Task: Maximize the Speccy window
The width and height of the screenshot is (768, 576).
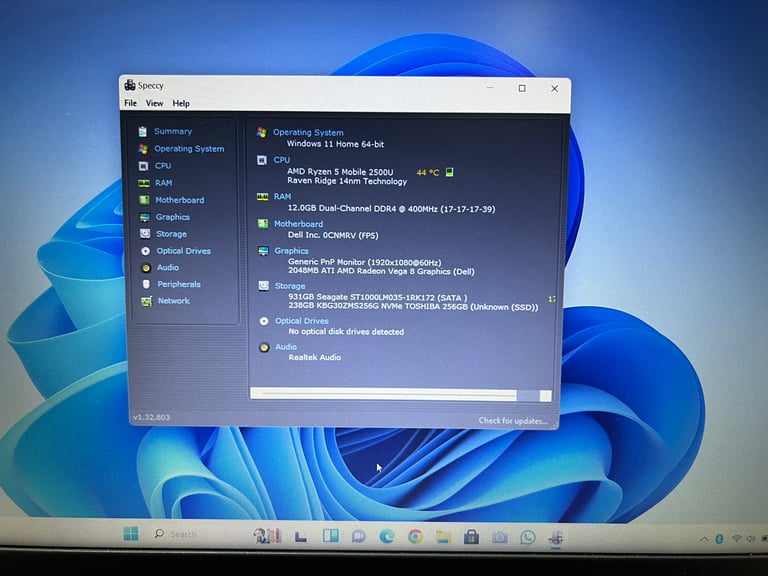Action: click(x=522, y=88)
